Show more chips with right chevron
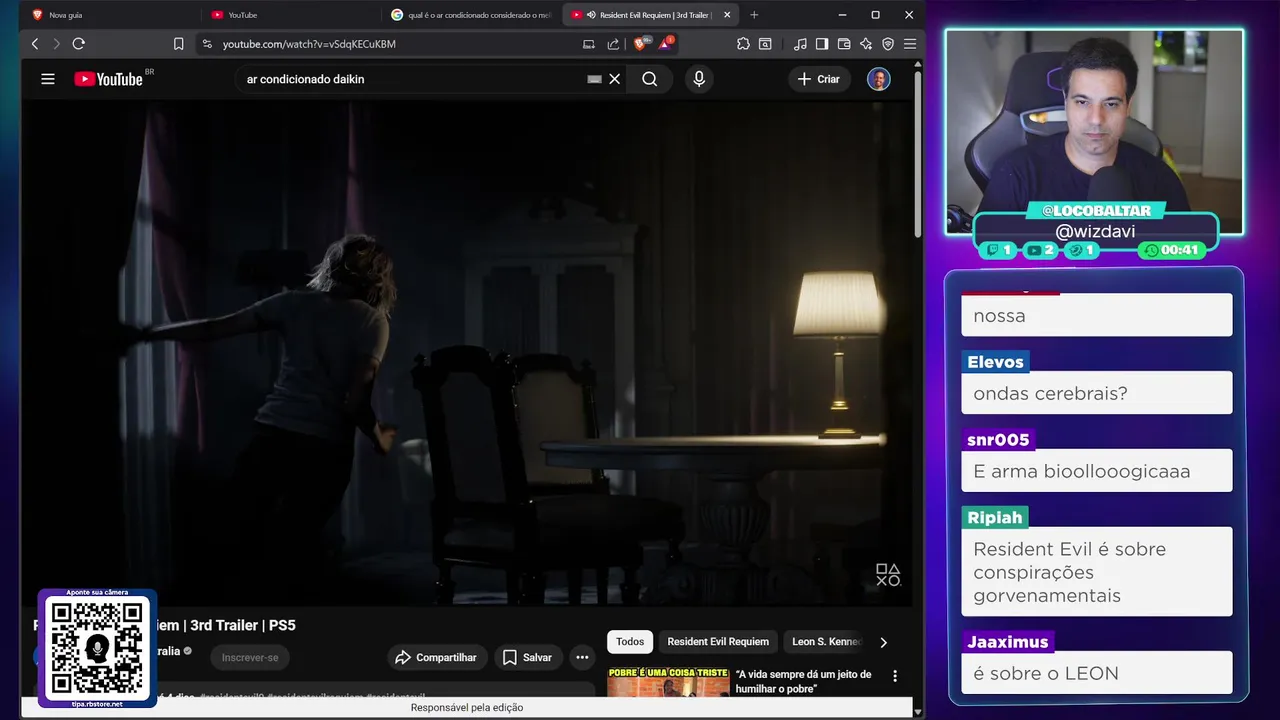The image size is (1280, 720). click(883, 642)
